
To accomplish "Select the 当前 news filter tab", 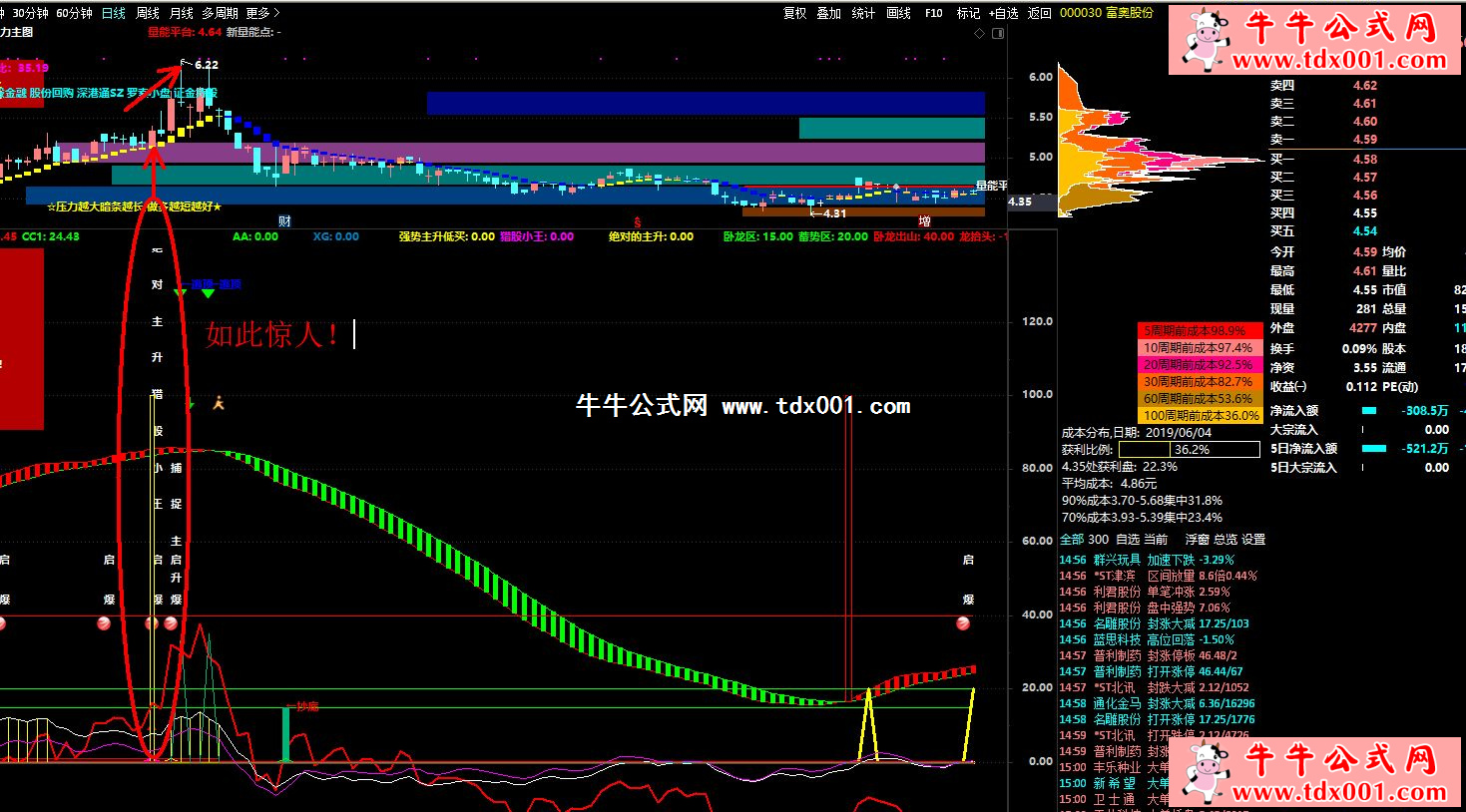I will pos(1155,539).
